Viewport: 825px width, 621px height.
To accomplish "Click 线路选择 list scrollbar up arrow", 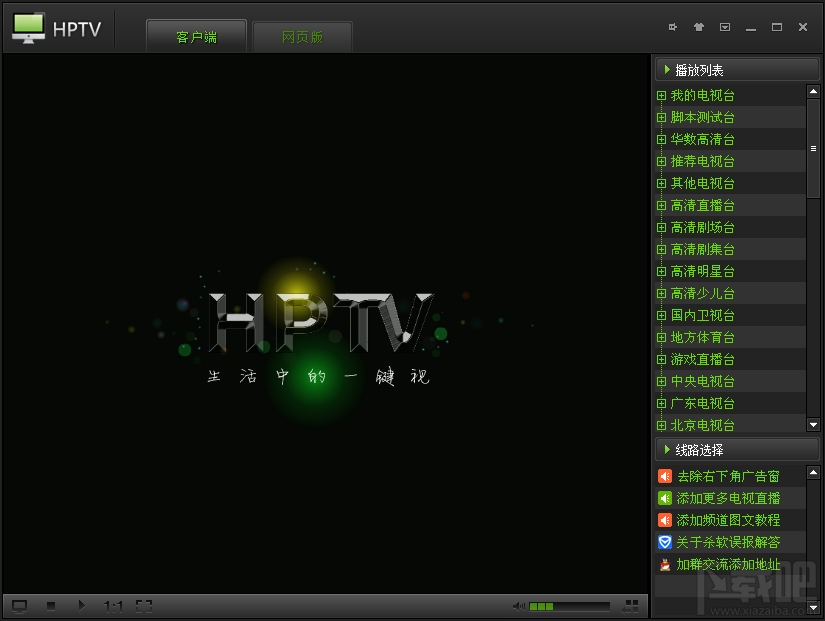I will point(813,472).
